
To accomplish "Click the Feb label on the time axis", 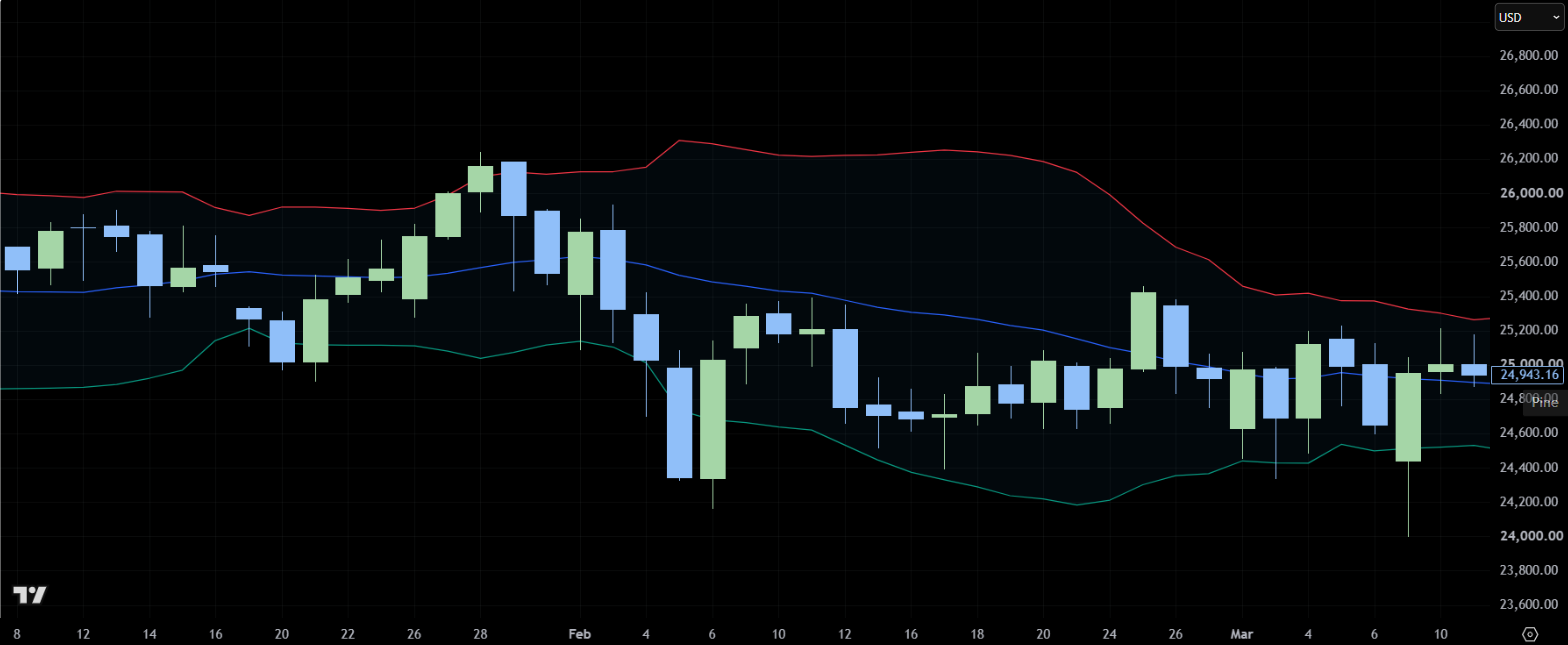I will coord(579,634).
